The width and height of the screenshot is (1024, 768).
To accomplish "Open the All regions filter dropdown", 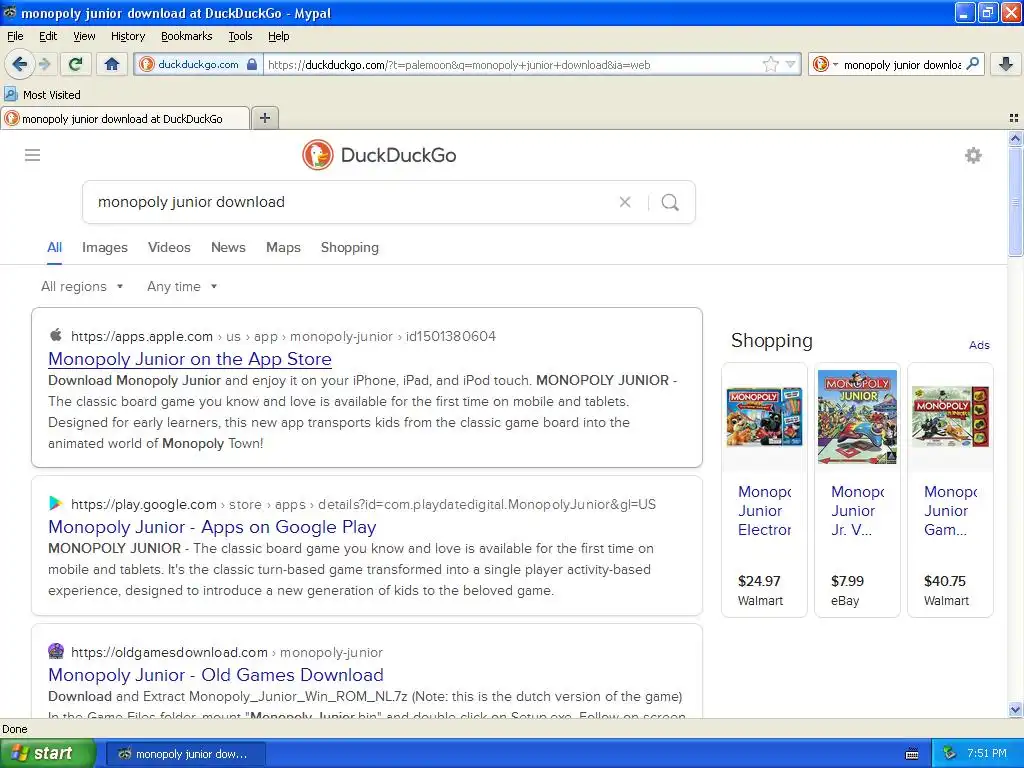I will [x=82, y=287].
